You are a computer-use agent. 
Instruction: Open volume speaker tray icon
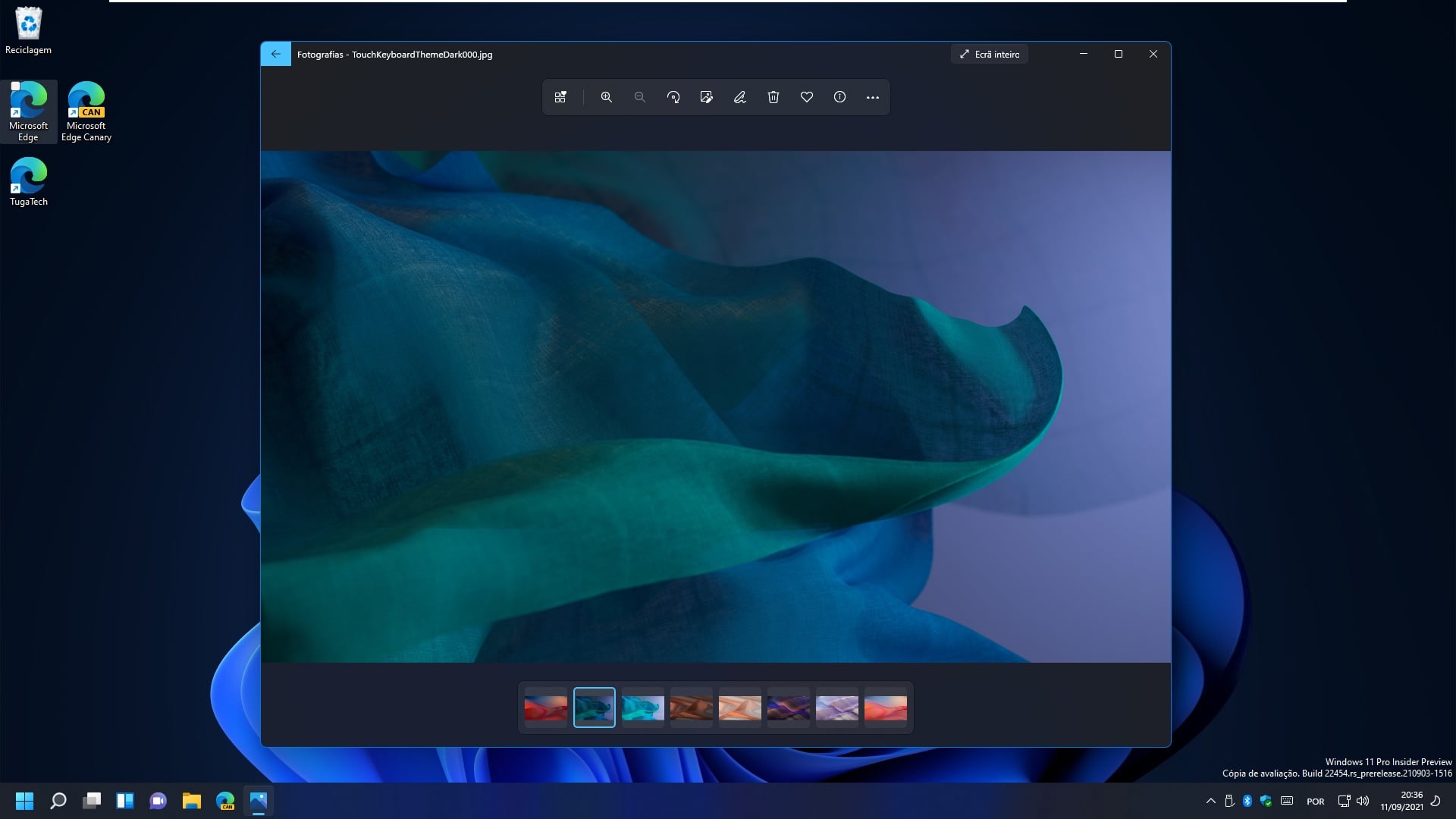(1363, 801)
